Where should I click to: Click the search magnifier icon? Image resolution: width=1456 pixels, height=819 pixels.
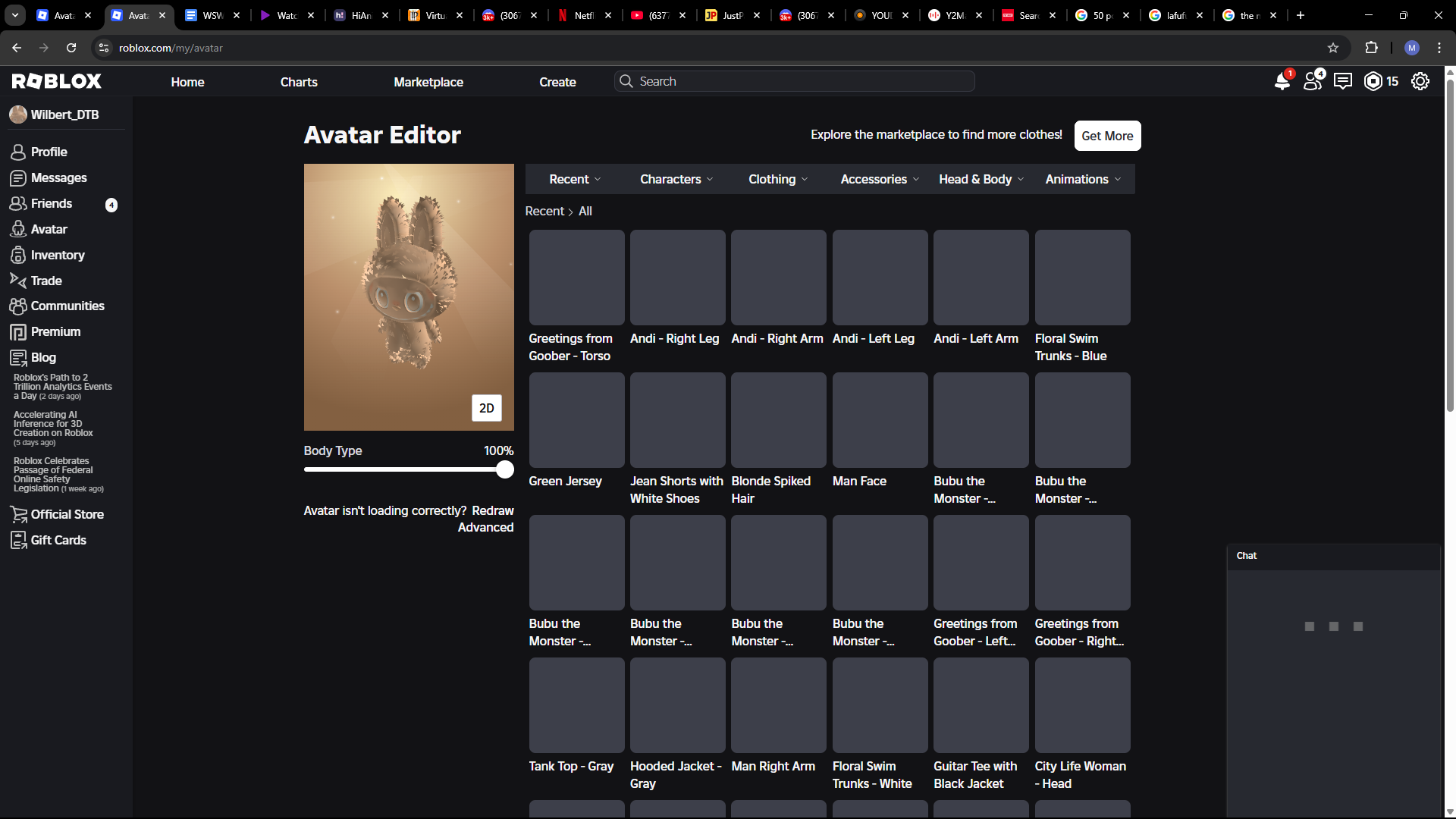tap(626, 81)
